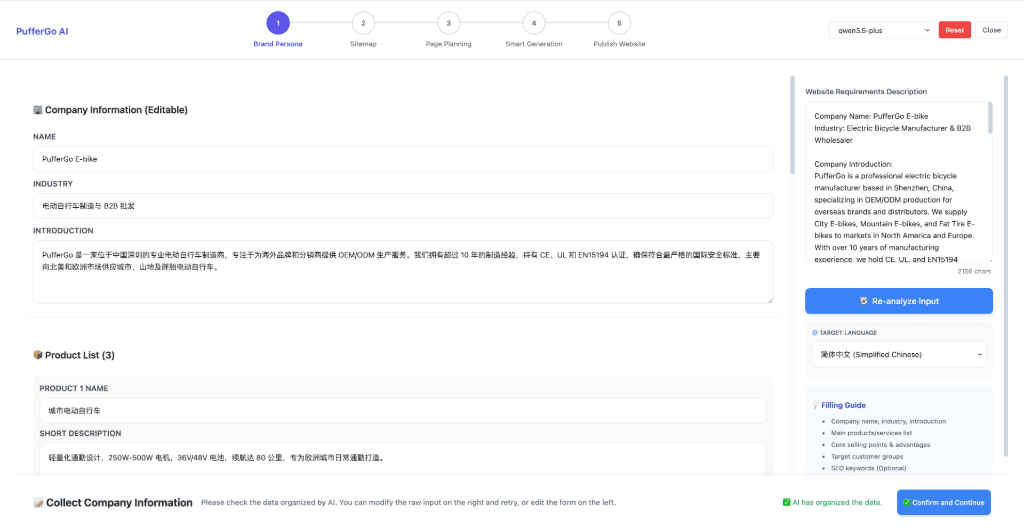This screenshot has height=529, width=1024.
Task: Click 'Core selling points & advantages' guide item
Action: (880, 444)
